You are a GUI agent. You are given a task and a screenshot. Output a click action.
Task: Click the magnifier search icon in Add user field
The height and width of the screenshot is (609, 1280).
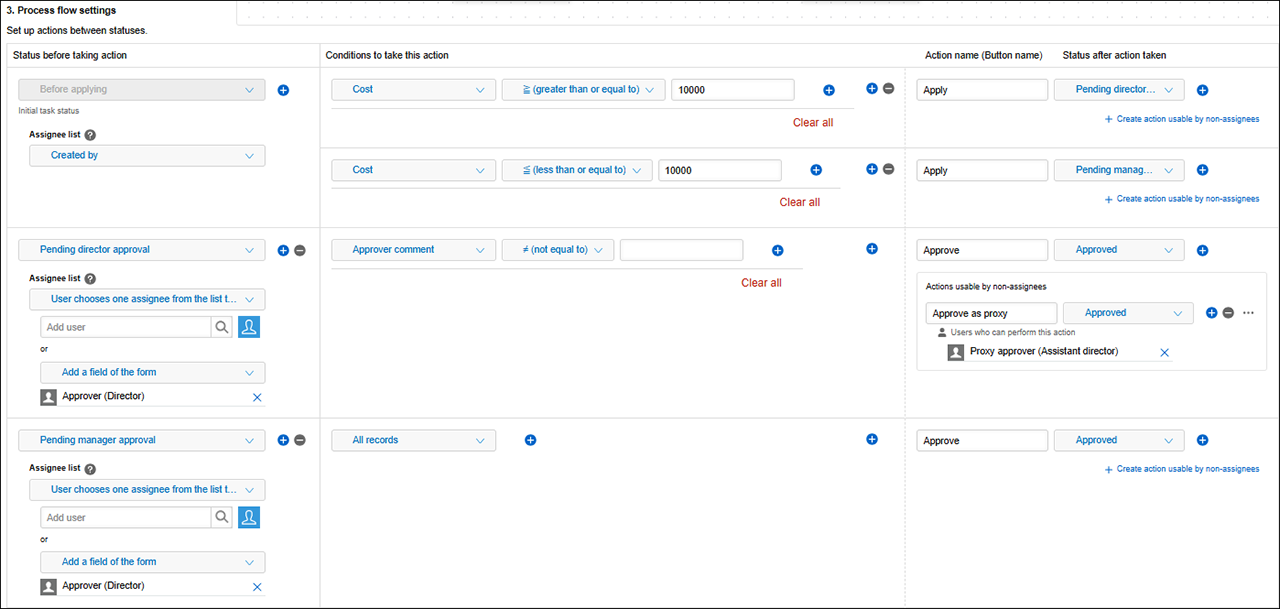coord(221,326)
